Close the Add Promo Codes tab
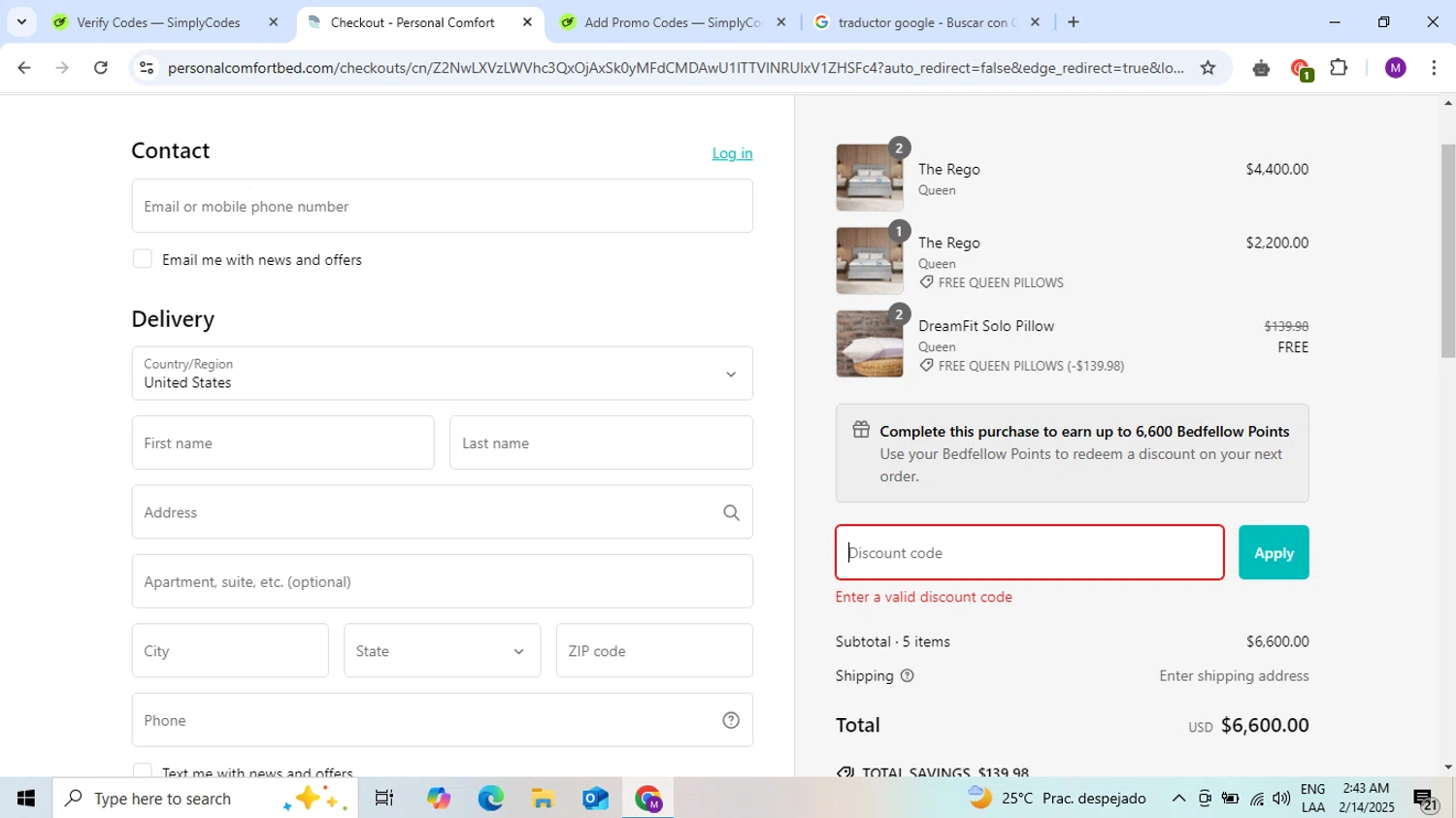The height and width of the screenshot is (818, 1456). click(x=781, y=22)
